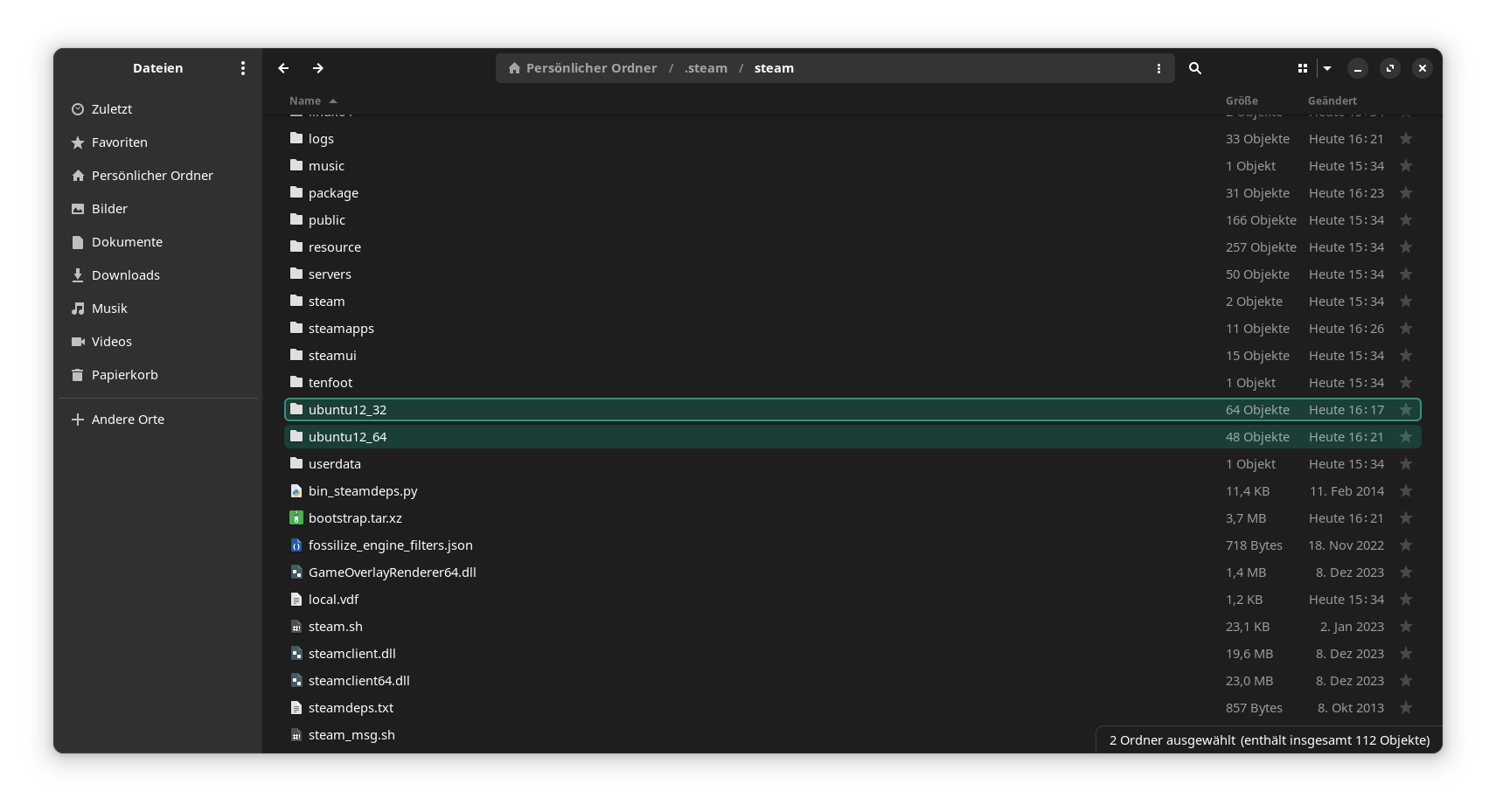The image size is (1496, 812).
Task: Sort by the Geändert column header
Action: click(1332, 101)
